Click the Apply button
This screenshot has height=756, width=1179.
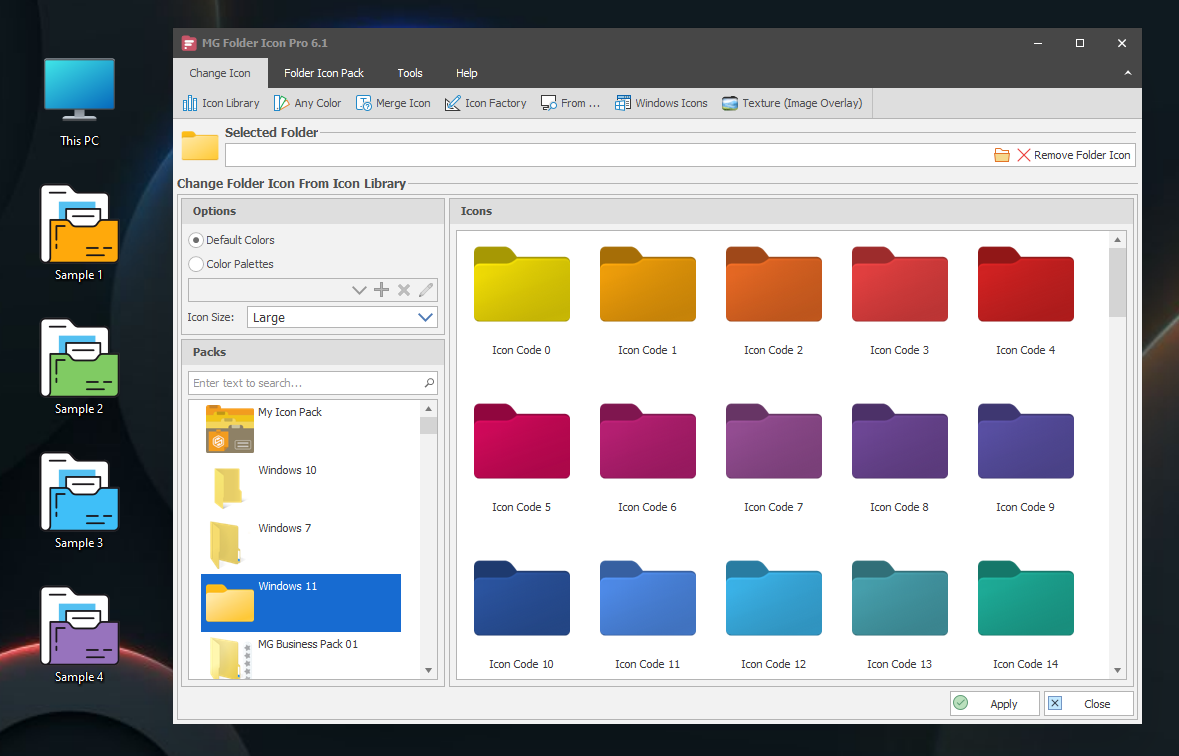pos(994,704)
